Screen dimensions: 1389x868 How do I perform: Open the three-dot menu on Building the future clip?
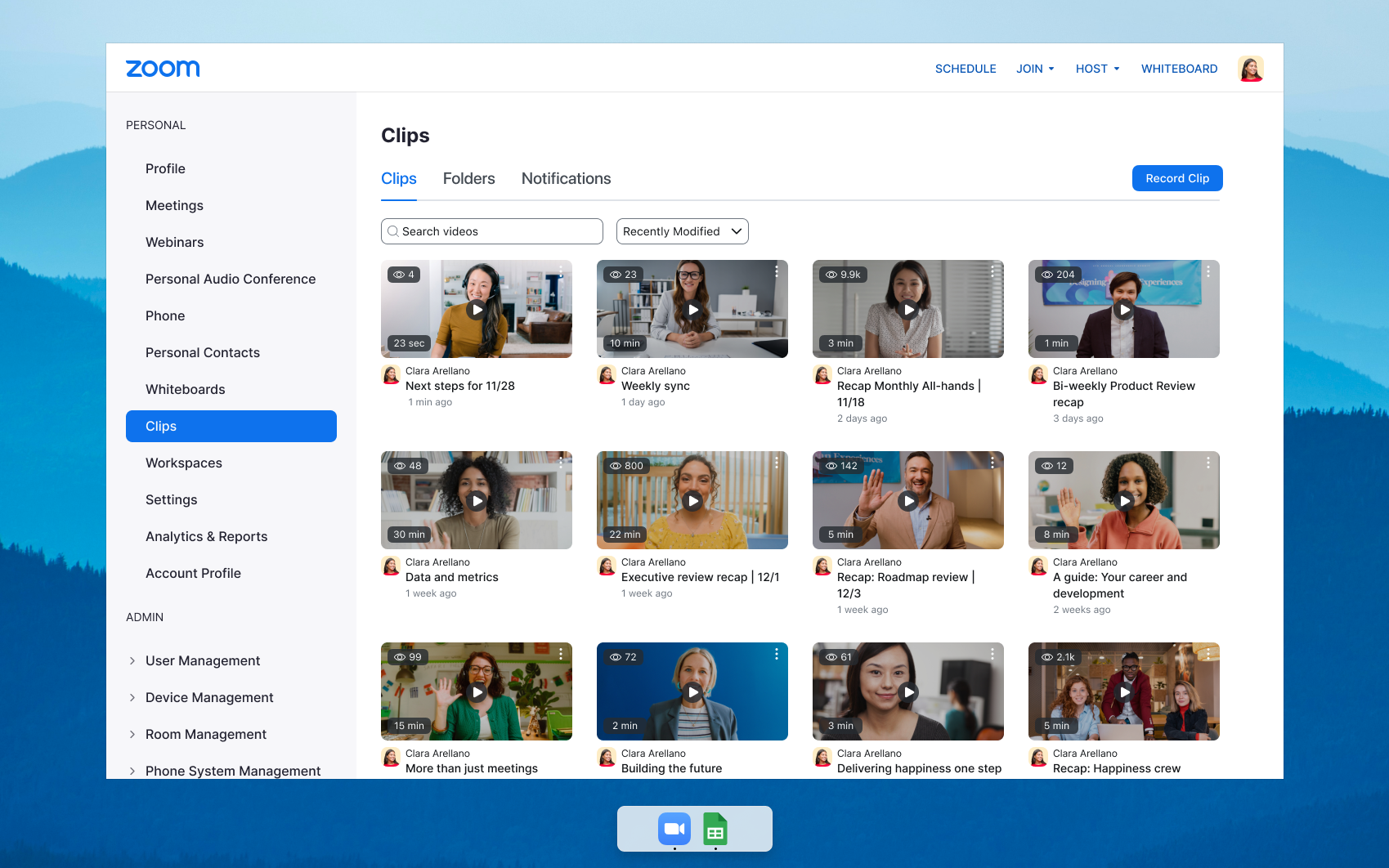tap(777, 654)
